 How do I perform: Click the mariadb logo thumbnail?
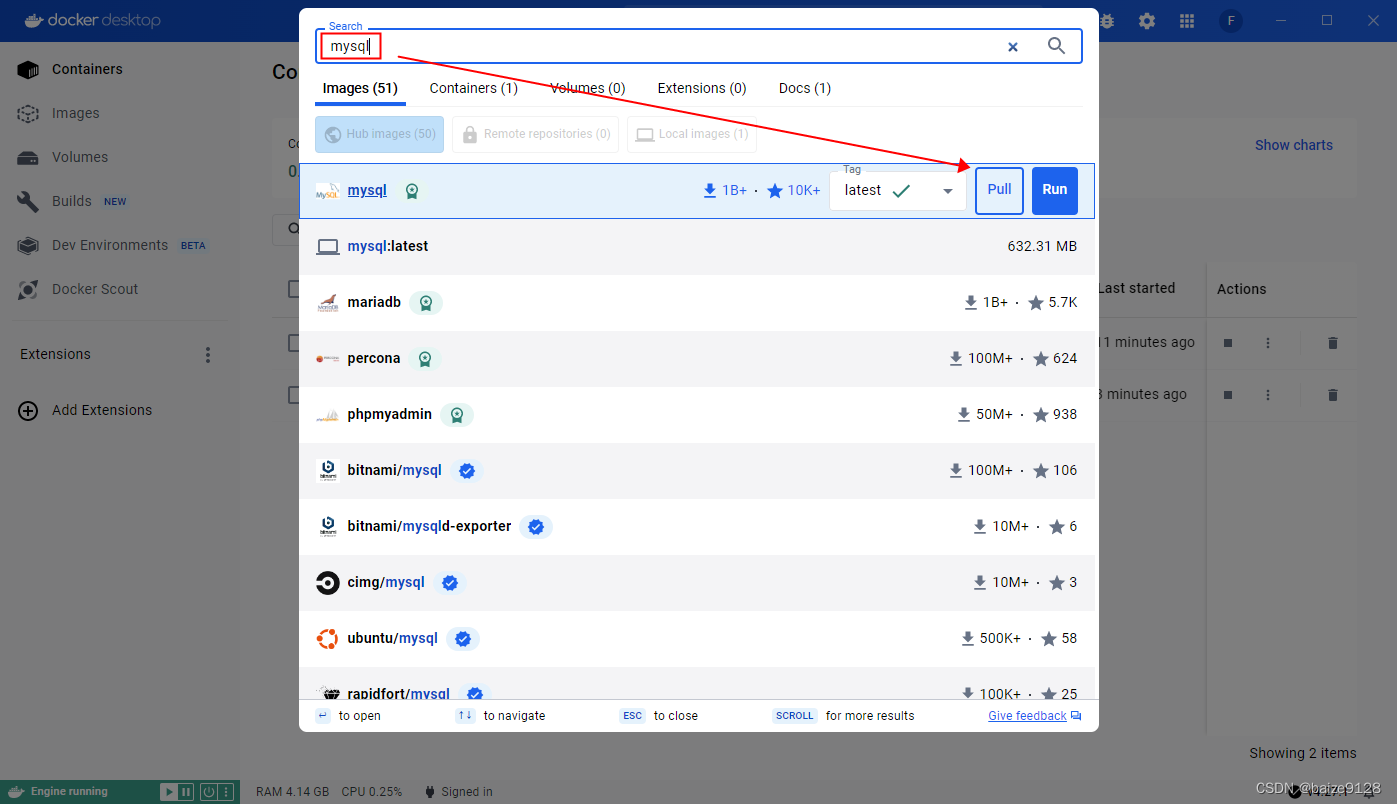pyautogui.click(x=328, y=302)
